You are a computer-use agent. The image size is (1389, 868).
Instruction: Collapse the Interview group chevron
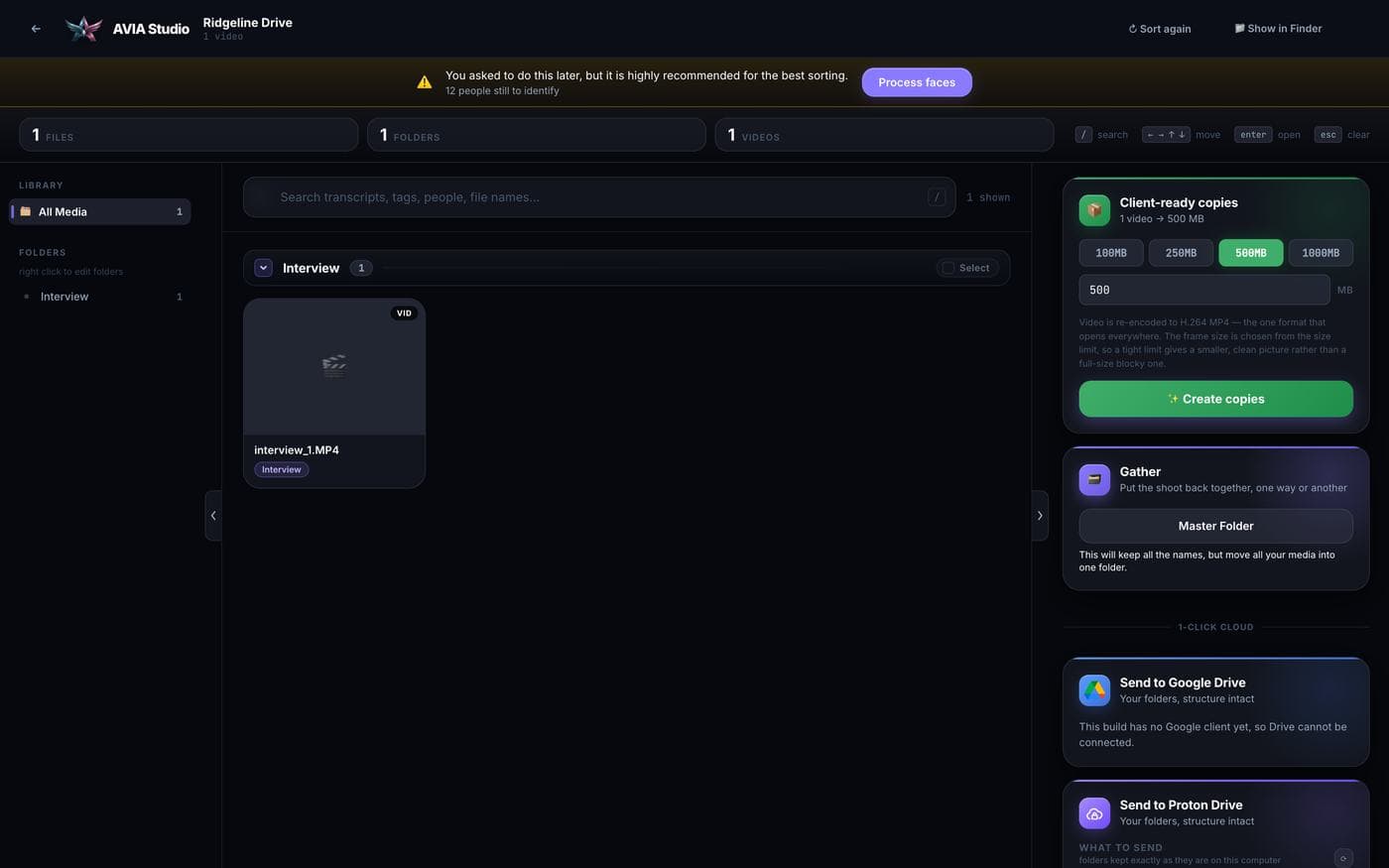click(263, 268)
